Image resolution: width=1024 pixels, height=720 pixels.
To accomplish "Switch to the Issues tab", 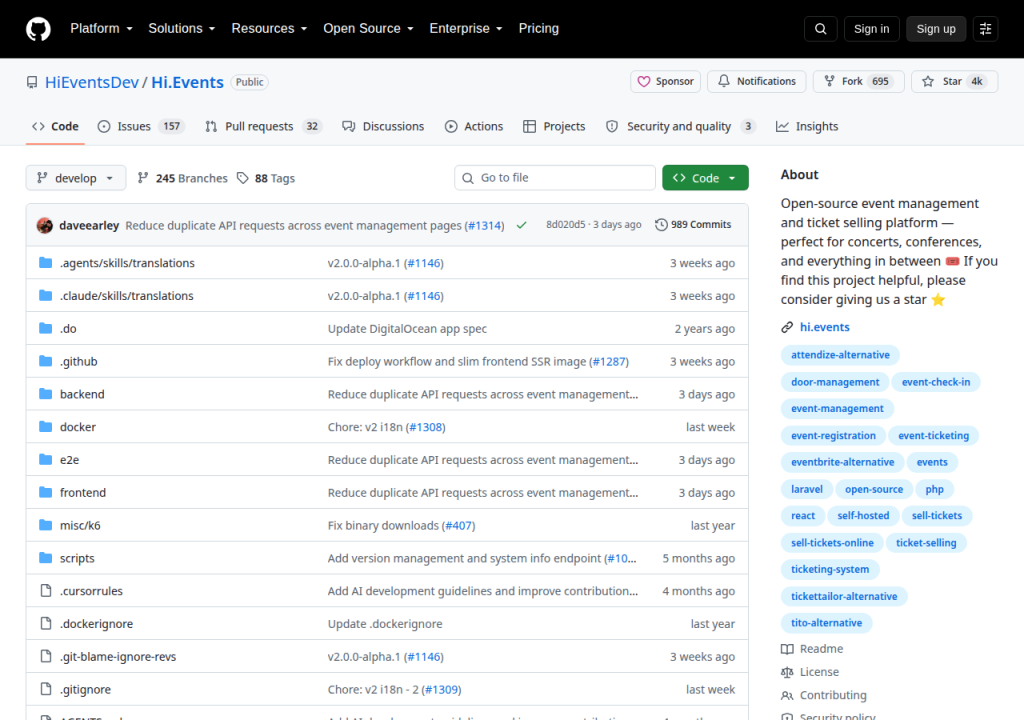I will point(141,126).
